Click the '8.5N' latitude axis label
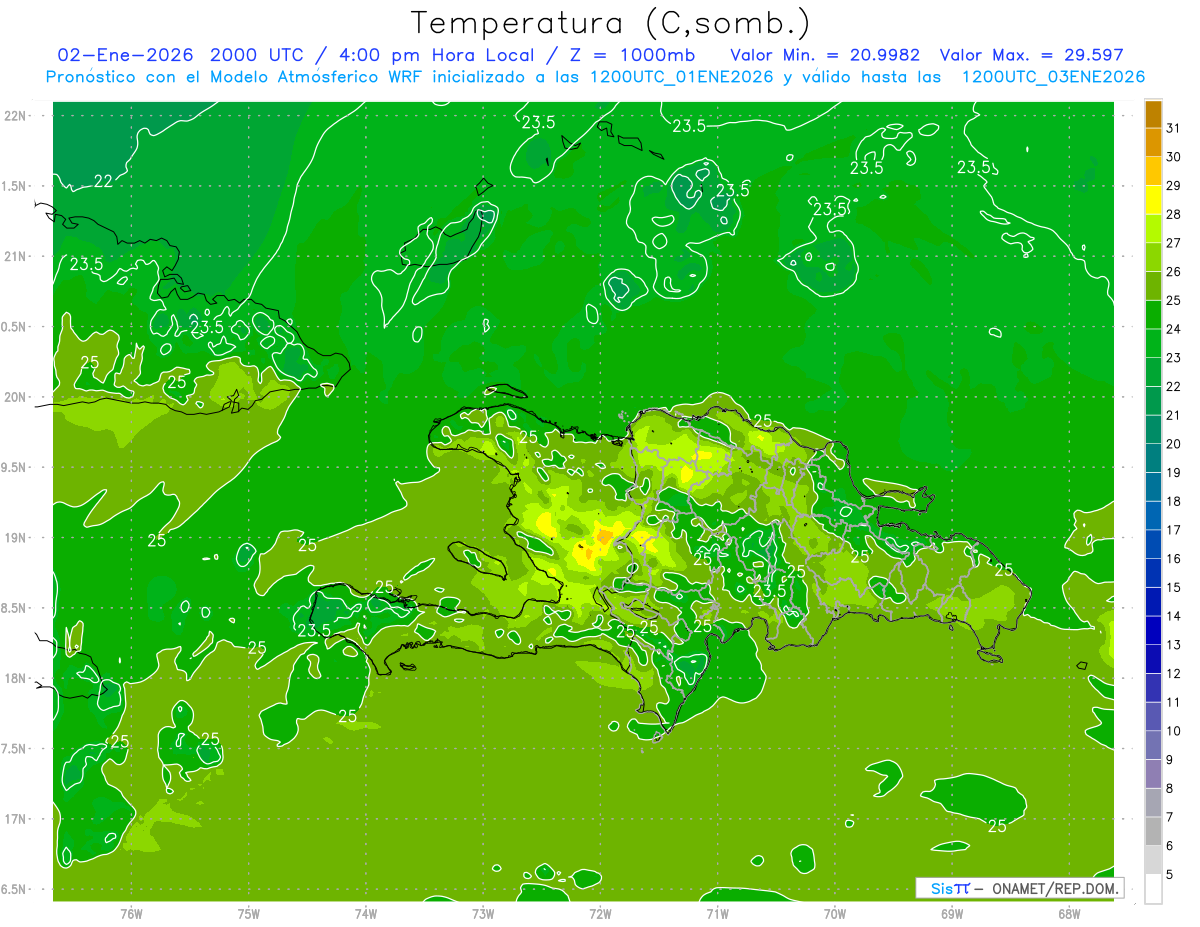This screenshot has width=1200, height=927. [x=16, y=608]
